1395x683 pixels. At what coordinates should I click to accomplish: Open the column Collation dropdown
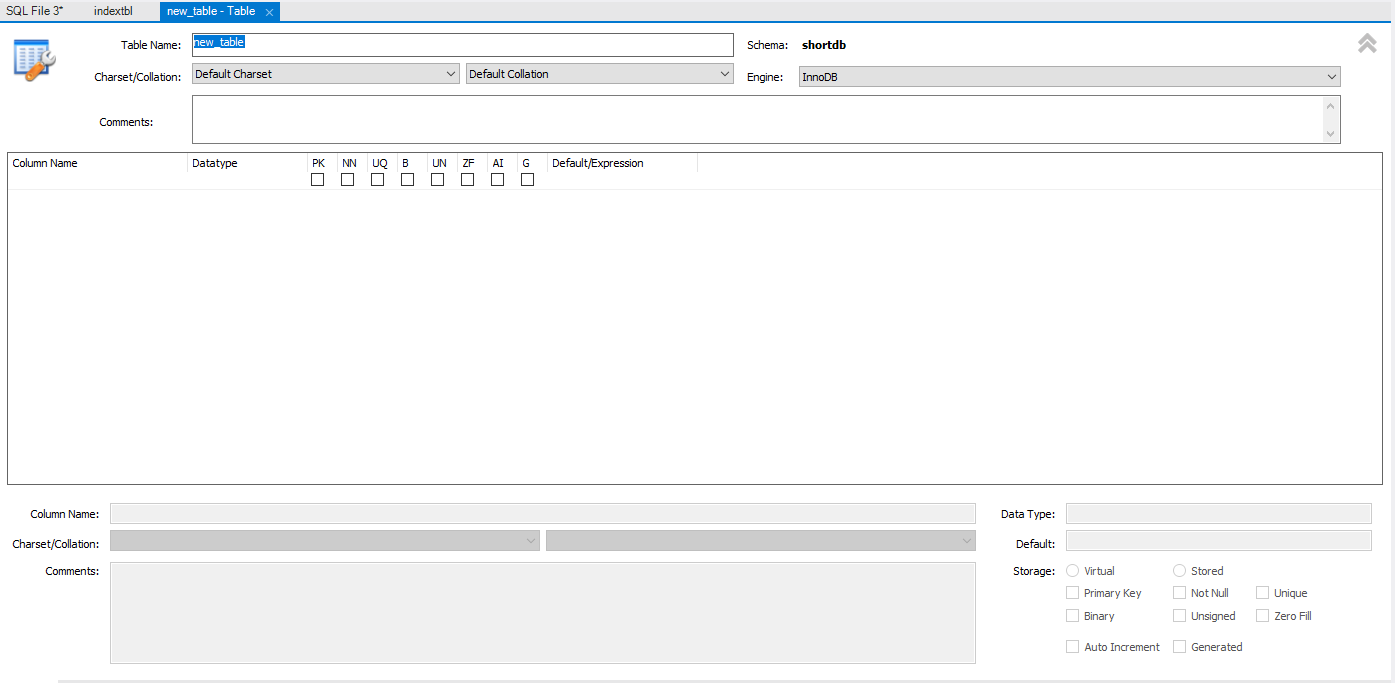[761, 541]
